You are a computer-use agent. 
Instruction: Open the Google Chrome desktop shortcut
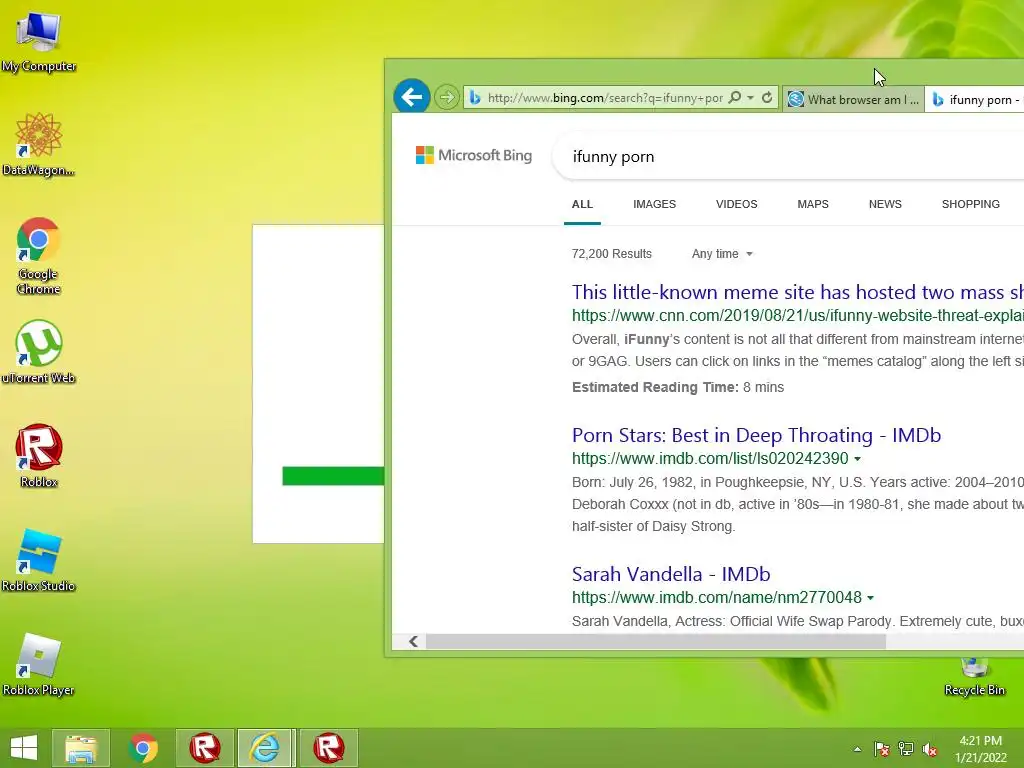(x=39, y=255)
